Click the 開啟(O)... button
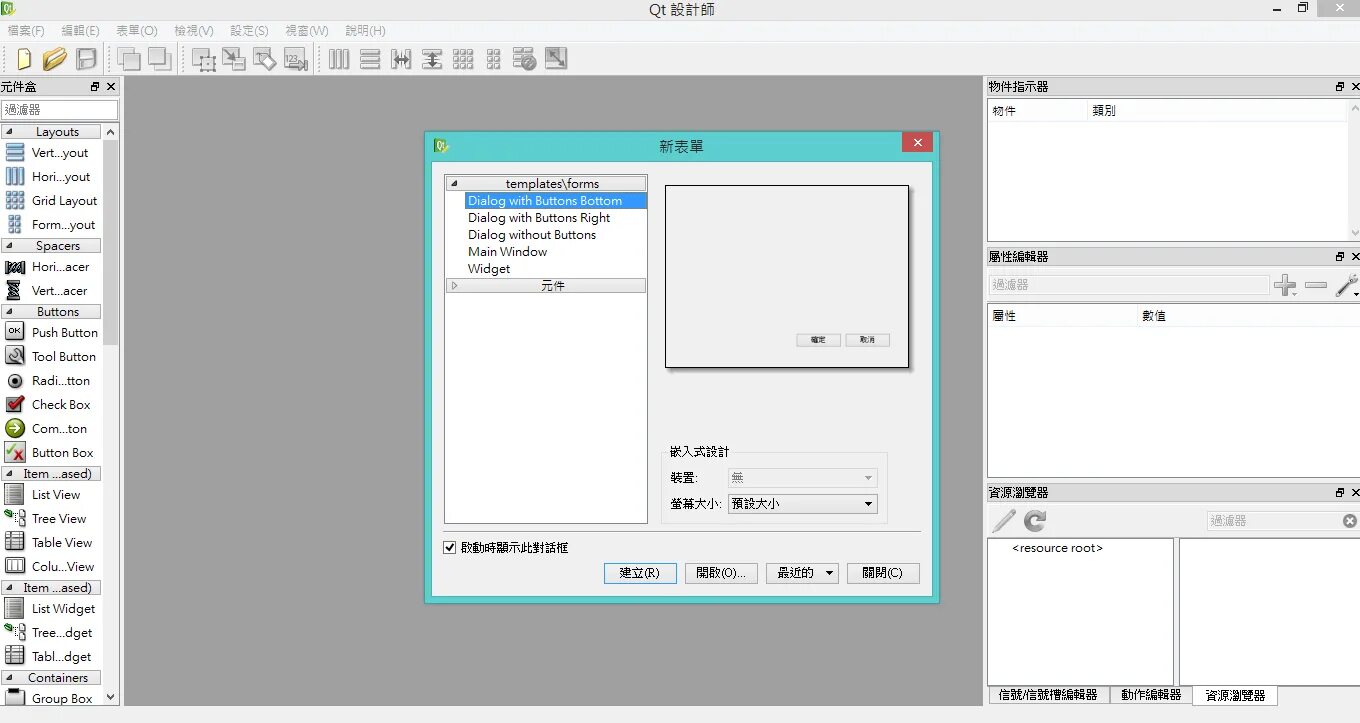 tap(721, 573)
